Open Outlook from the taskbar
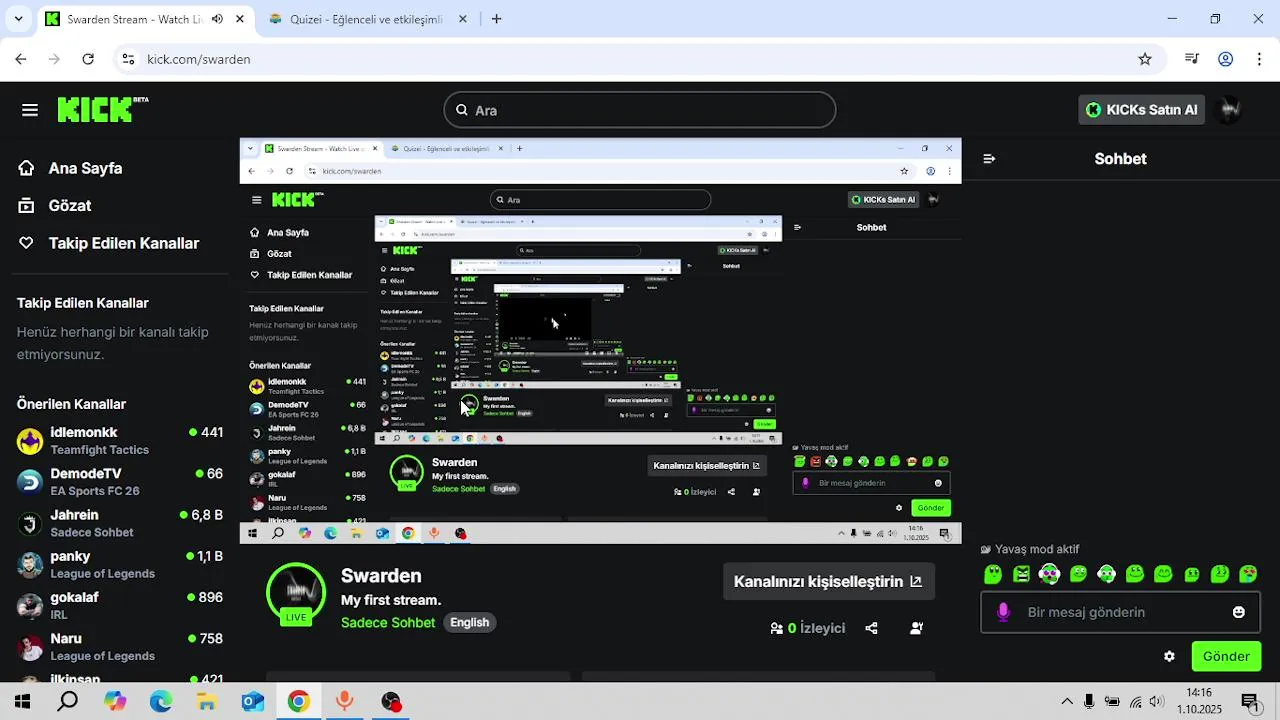The height and width of the screenshot is (720, 1280). pyautogui.click(x=252, y=702)
